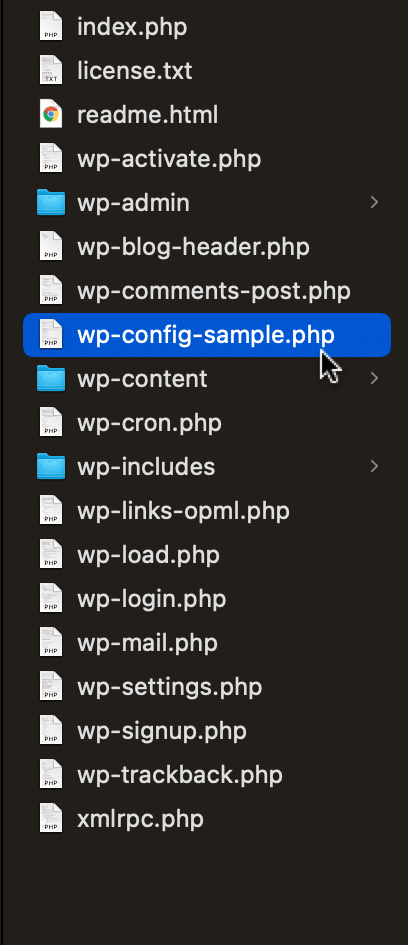Image resolution: width=408 pixels, height=945 pixels.
Task: Select the wp-links-opml.php file
Action: pos(183,511)
